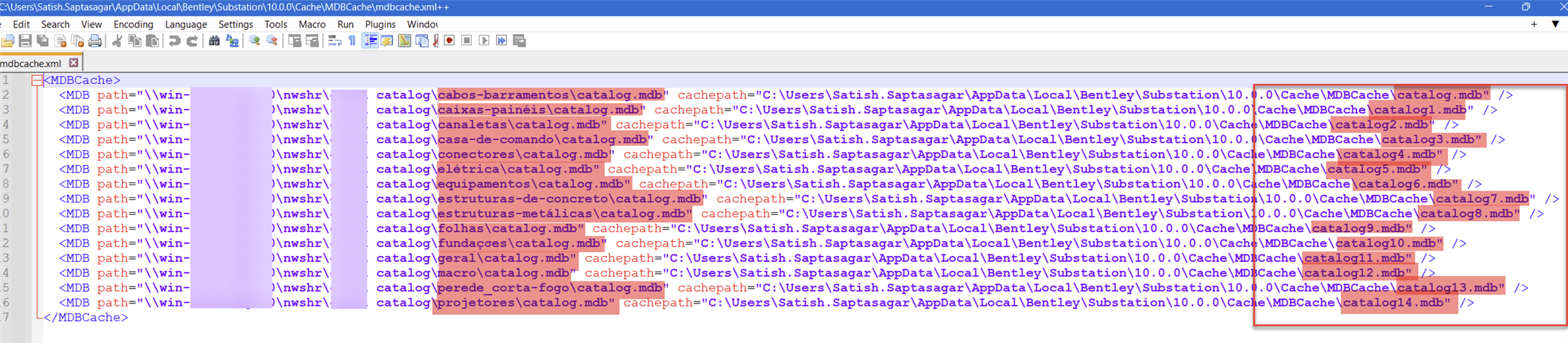Viewport: 1568px width, 343px height.
Task: Open Find using the binoculars icon
Action: [x=214, y=41]
